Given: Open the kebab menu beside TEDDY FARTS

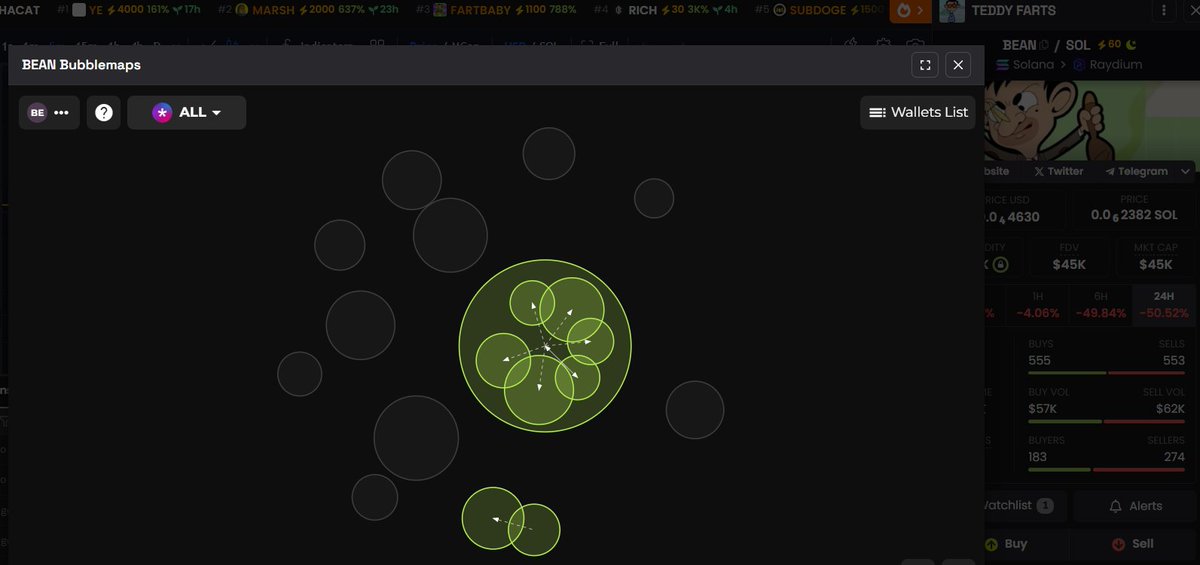Looking at the screenshot, I should [1164, 11].
